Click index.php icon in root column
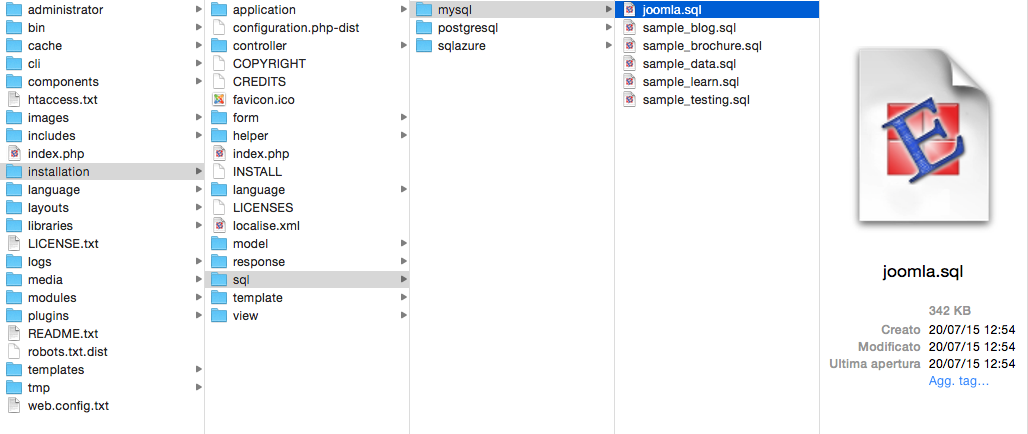Viewport: 1028px width, 434px height. [x=14, y=153]
